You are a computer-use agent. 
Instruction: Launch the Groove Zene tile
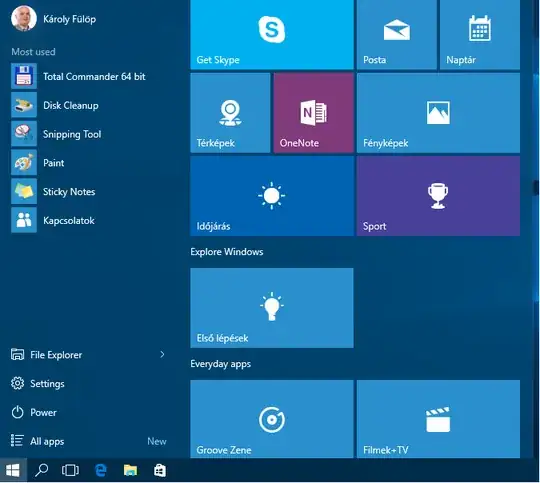(272, 419)
